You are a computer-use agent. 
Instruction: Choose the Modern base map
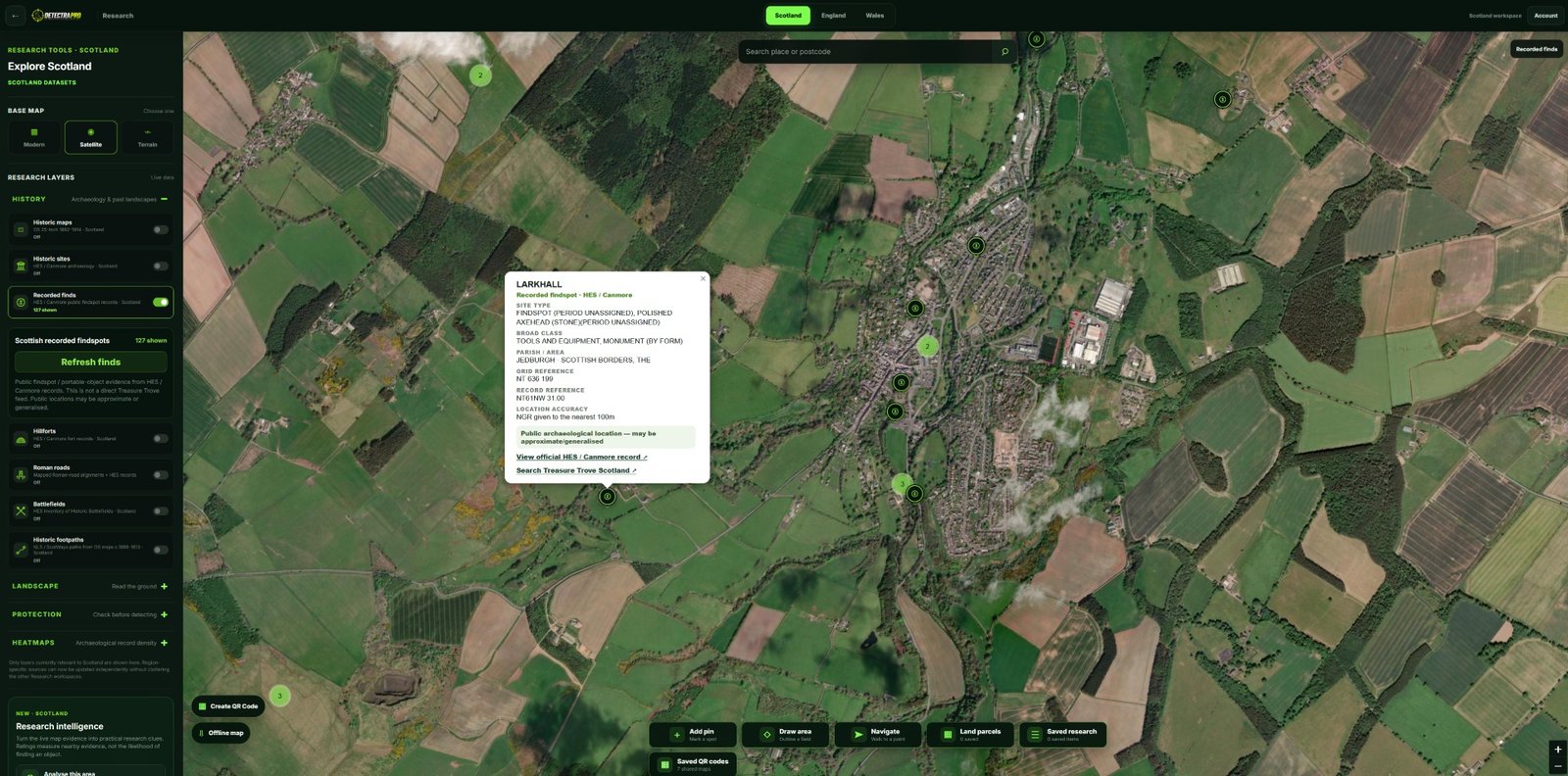(x=34, y=137)
